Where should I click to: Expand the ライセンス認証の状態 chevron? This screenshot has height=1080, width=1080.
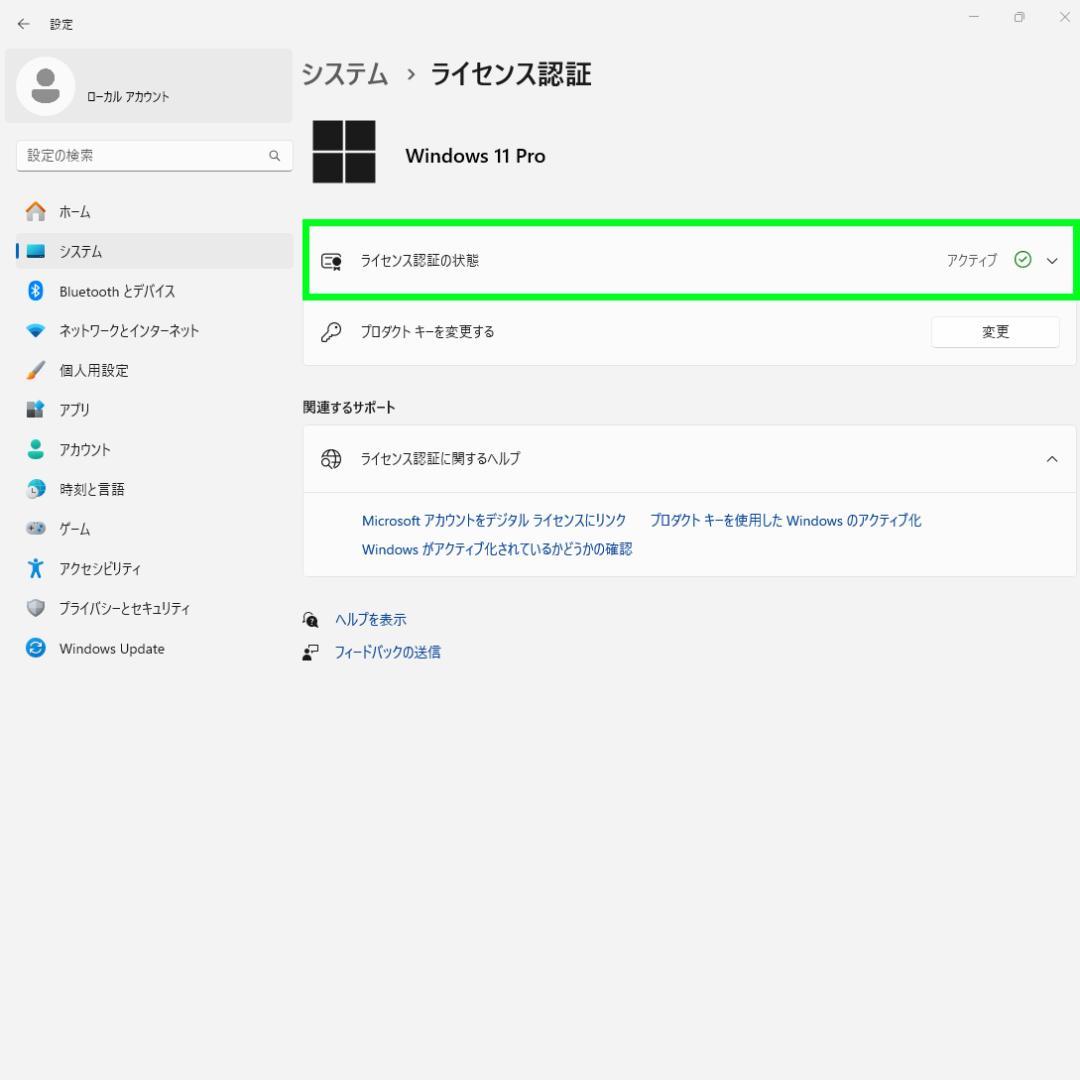[1052, 261]
